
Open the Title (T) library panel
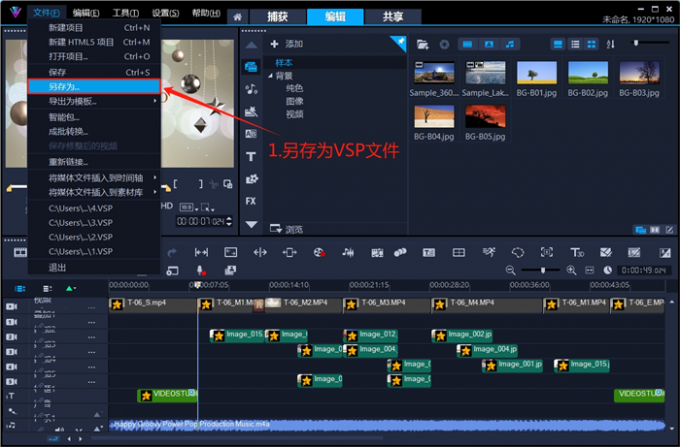click(x=251, y=156)
